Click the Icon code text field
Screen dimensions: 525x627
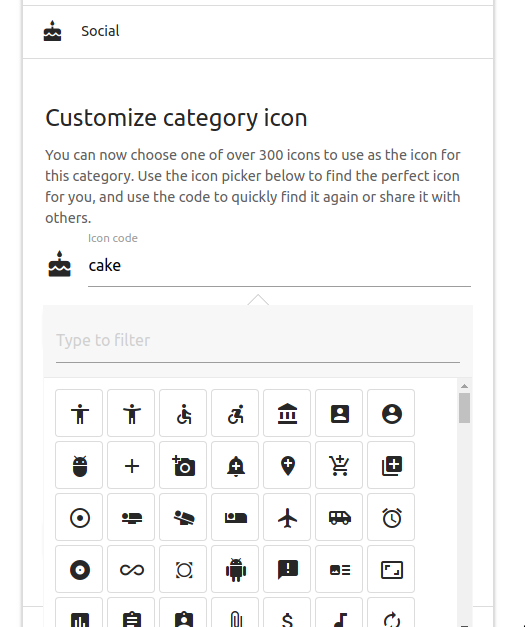279,266
